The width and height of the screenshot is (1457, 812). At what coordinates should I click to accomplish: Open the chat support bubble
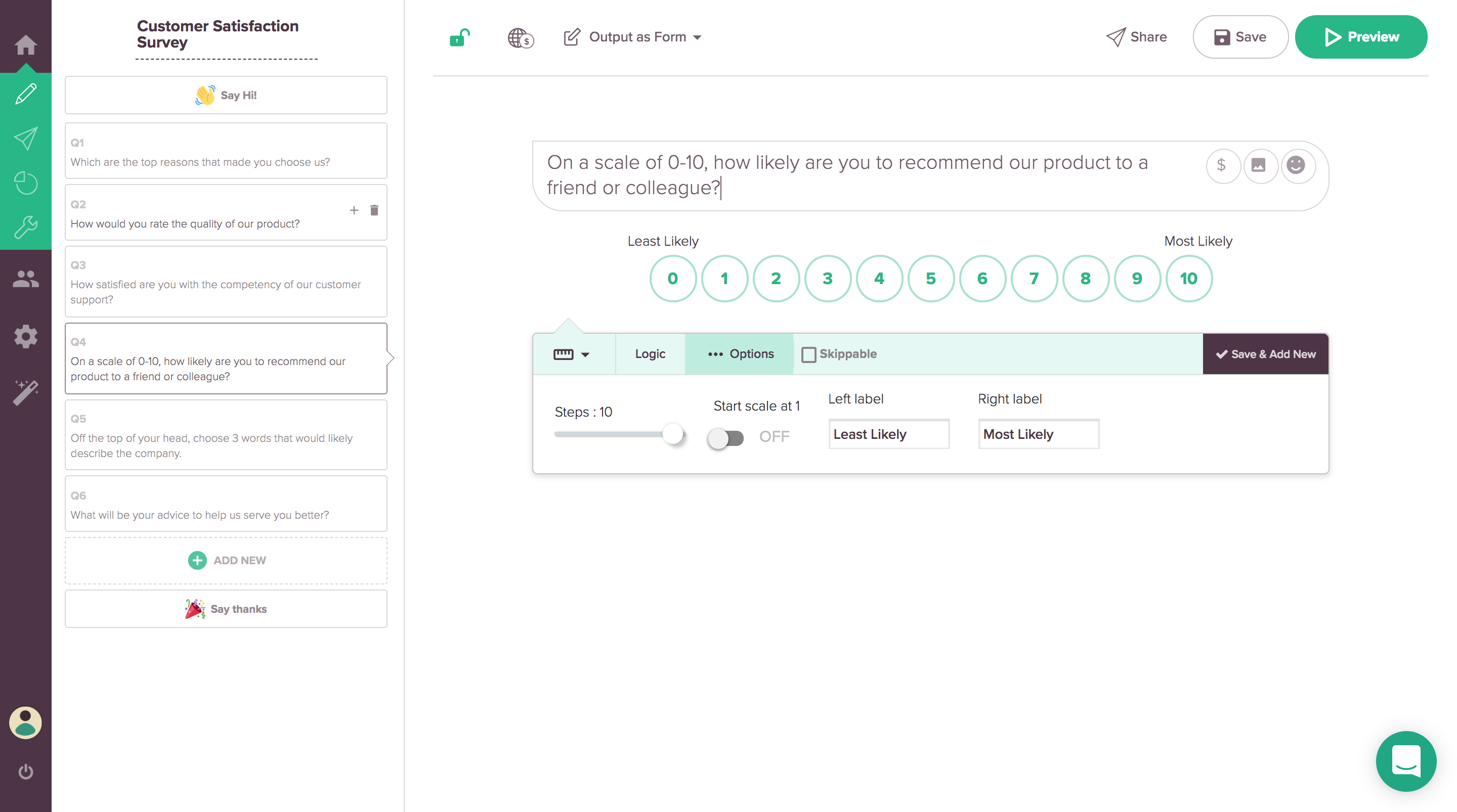pos(1405,761)
